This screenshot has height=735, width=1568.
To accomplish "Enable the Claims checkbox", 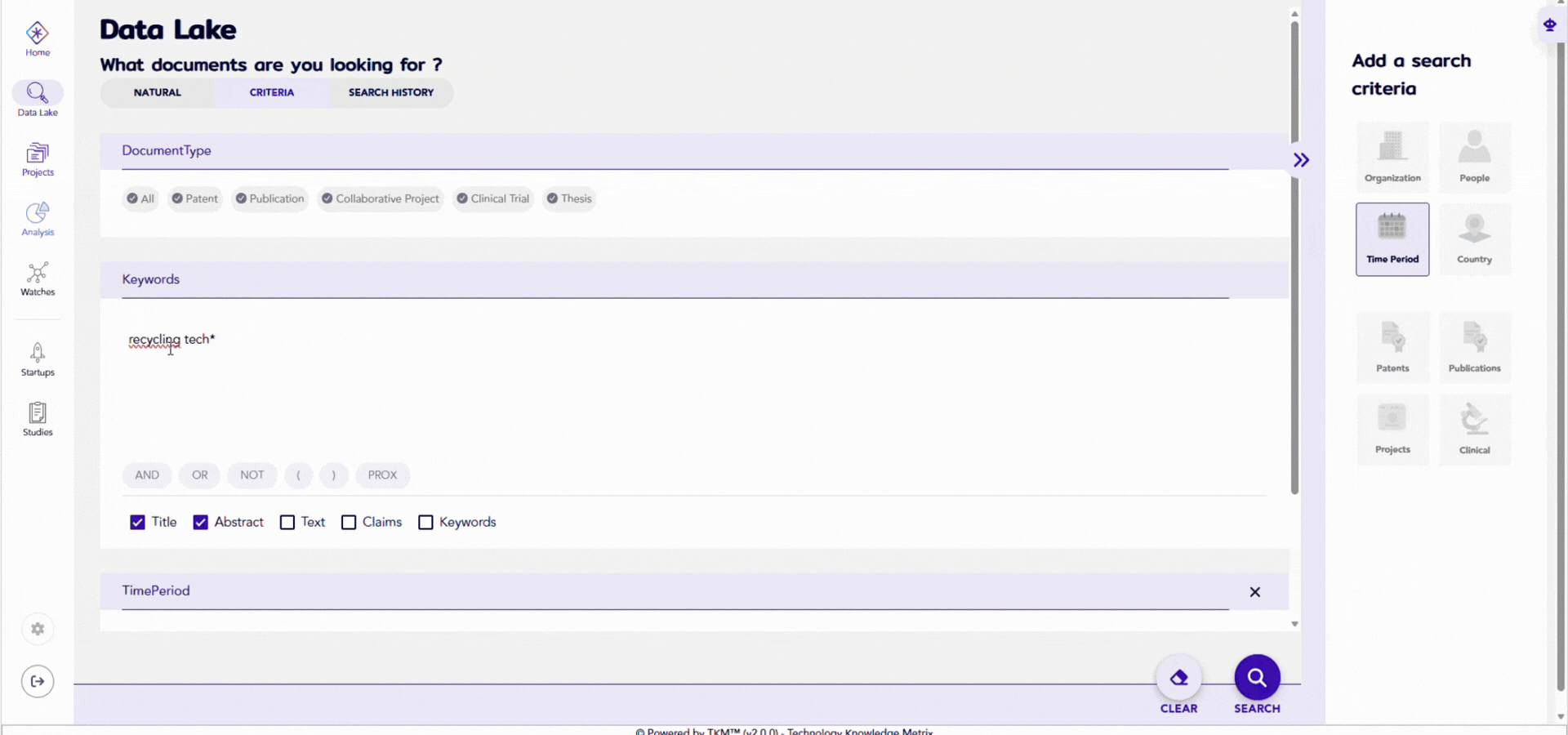I will (349, 523).
